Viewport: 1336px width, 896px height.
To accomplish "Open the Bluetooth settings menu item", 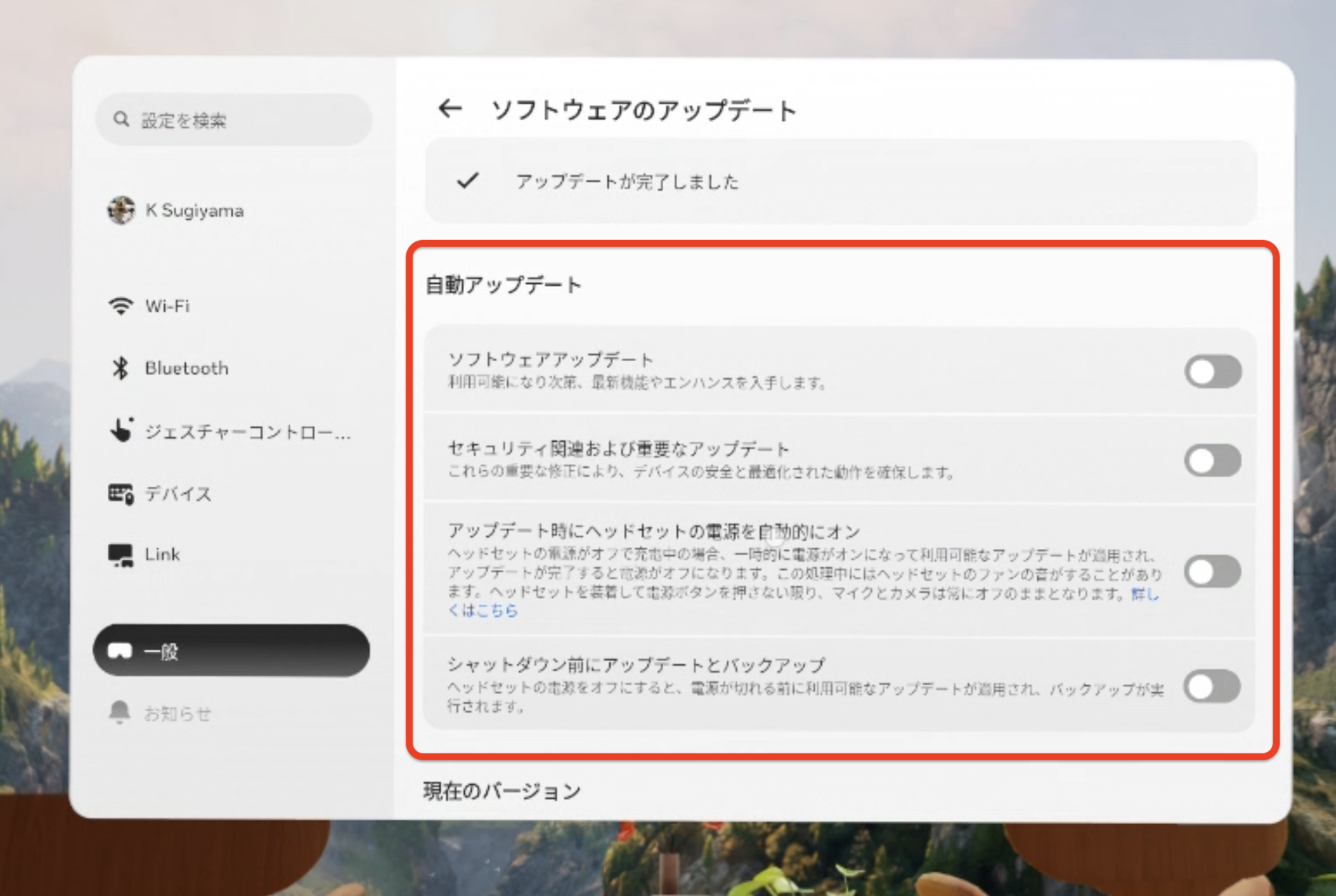I will (x=232, y=368).
